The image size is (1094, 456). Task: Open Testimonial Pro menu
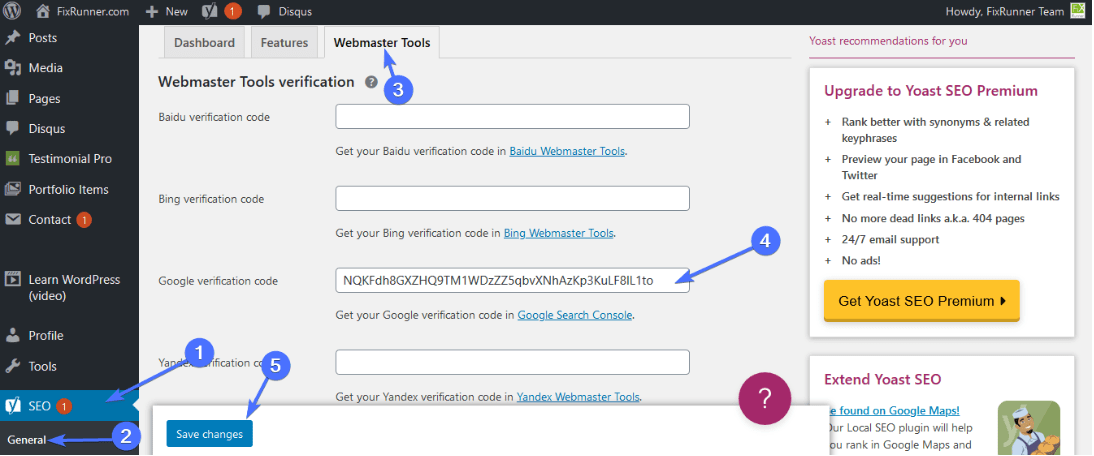tap(69, 159)
